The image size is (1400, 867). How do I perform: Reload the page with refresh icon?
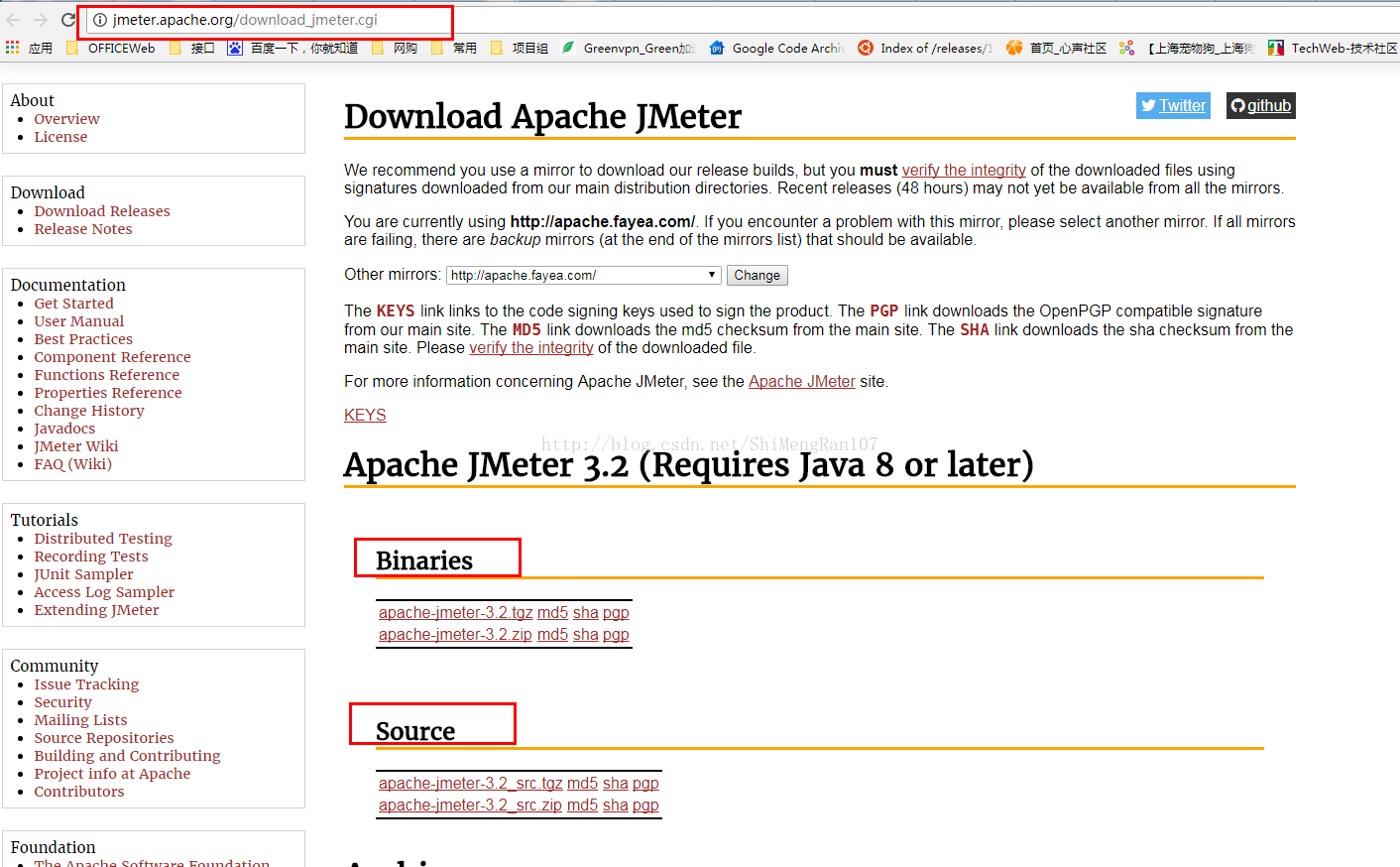tap(68, 20)
